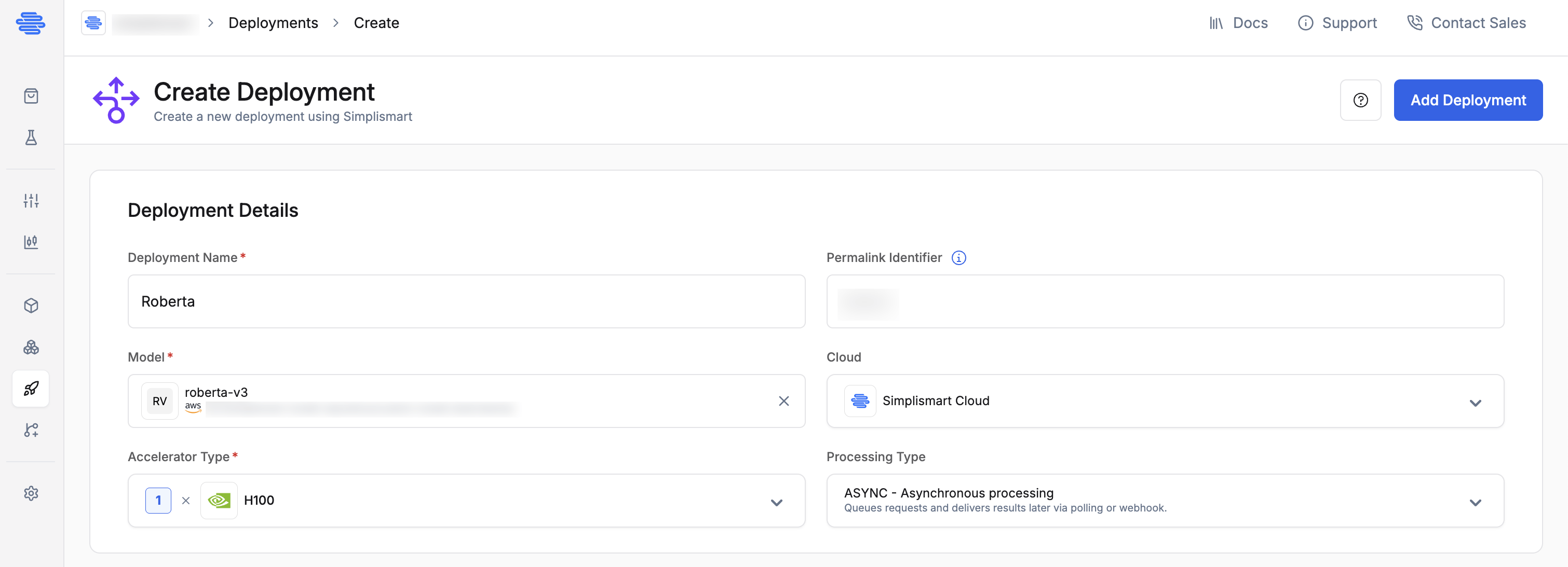Clear the selected roberta-v3 model
This screenshot has height=567, width=1568.
pos(784,401)
